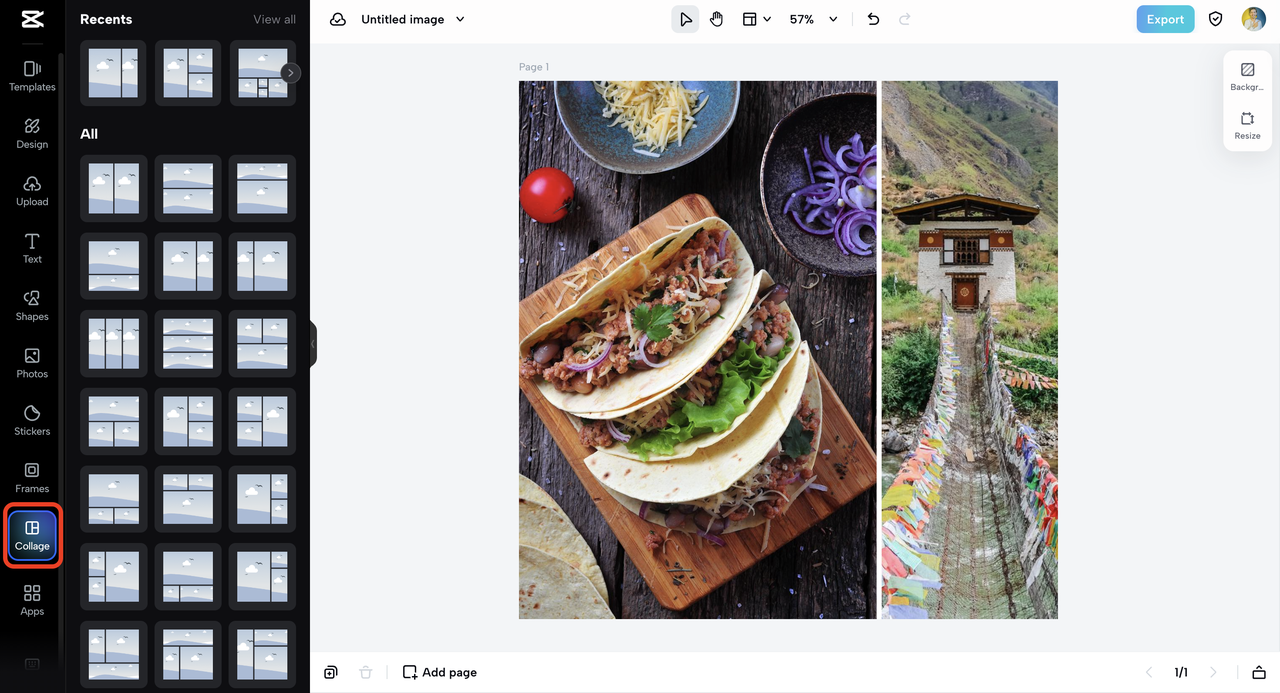Open the Design panel
This screenshot has width=1280, height=693.
tap(32, 133)
